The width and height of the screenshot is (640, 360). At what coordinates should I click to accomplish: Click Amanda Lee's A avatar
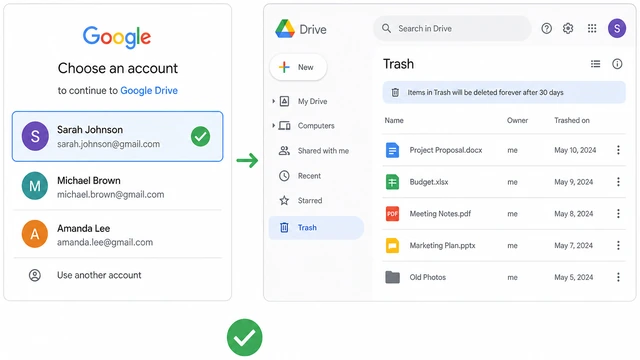point(35,234)
